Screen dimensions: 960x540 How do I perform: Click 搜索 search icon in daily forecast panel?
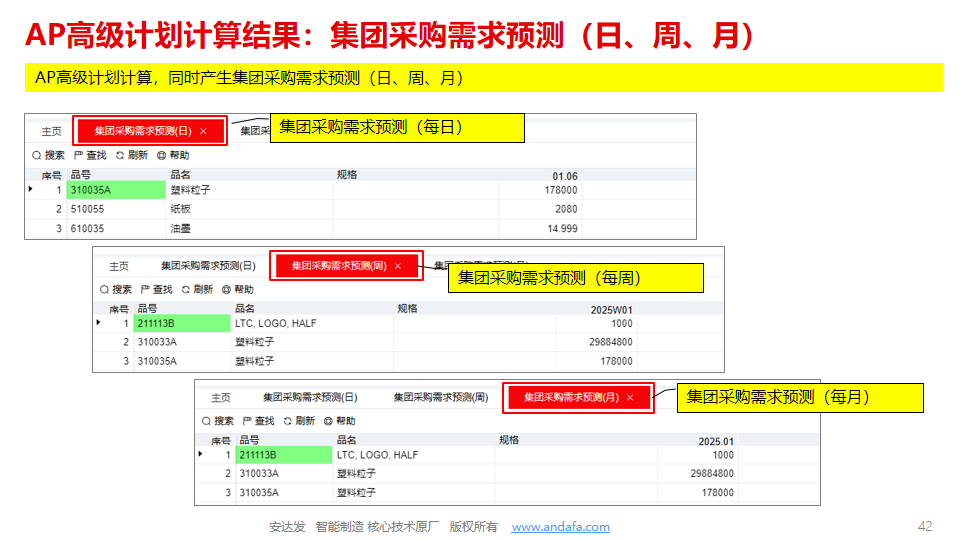click(37, 156)
